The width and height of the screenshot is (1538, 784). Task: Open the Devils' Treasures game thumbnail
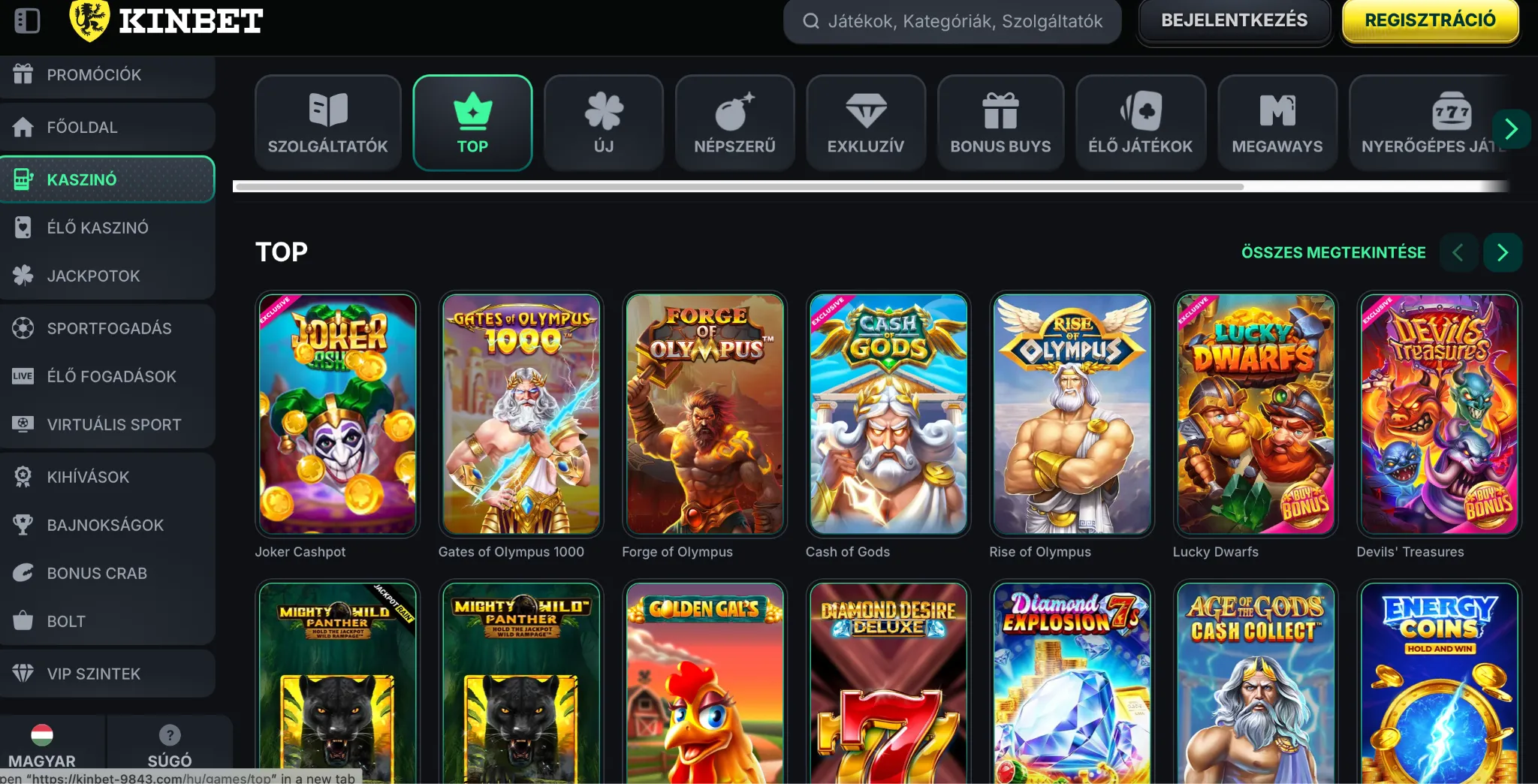[x=1440, y=414]
